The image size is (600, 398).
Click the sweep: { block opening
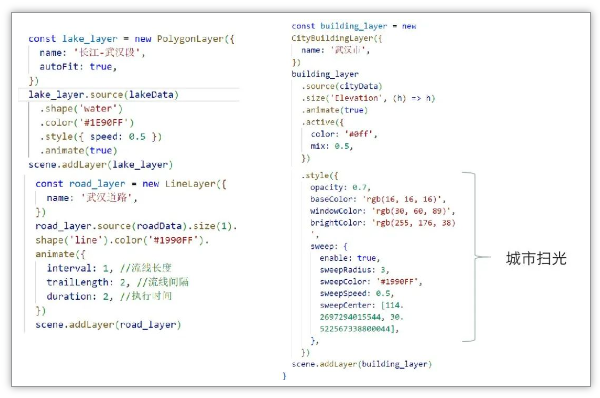[x=329, y=246]
